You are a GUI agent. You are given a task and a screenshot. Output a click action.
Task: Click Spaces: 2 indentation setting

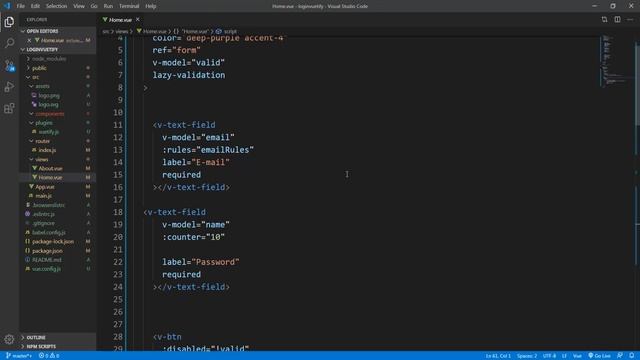tap(527, 356)
